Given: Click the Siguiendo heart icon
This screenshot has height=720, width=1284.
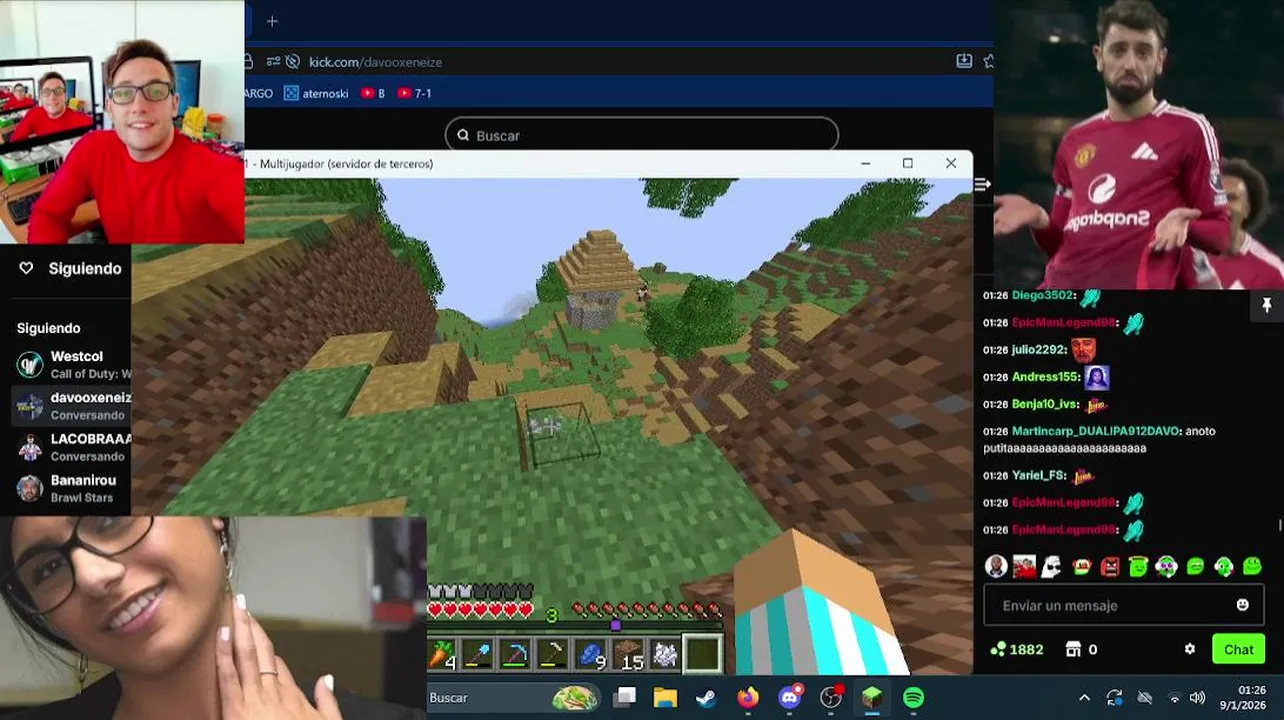Looking at the screenshot, I should 27,268.
